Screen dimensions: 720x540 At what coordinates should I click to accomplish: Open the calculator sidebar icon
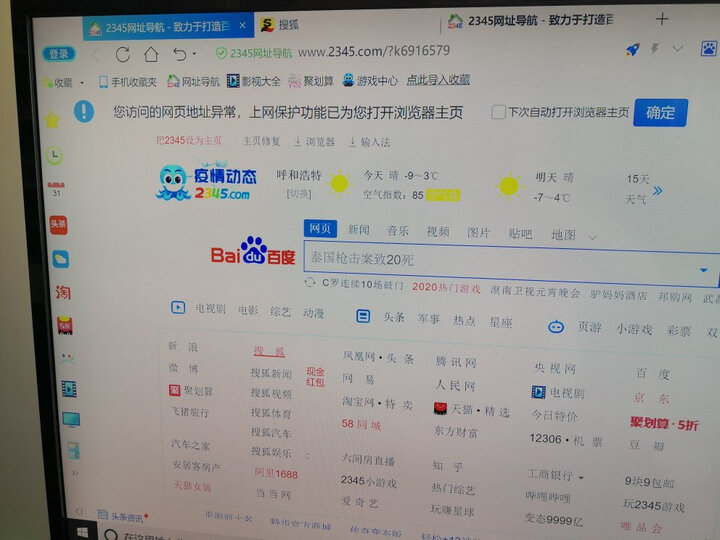tap(73, 451)
